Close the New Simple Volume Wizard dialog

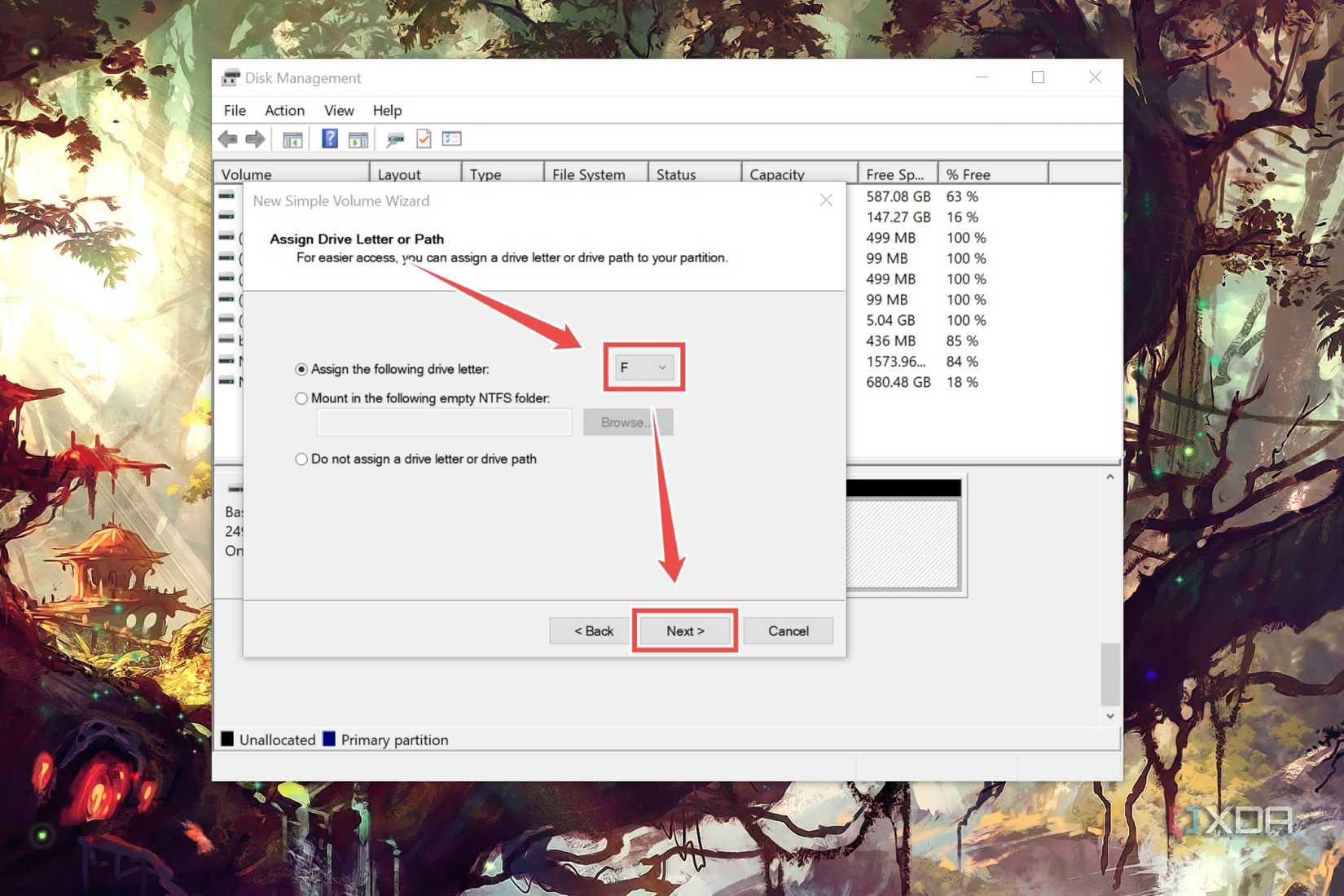coord(826,200)
